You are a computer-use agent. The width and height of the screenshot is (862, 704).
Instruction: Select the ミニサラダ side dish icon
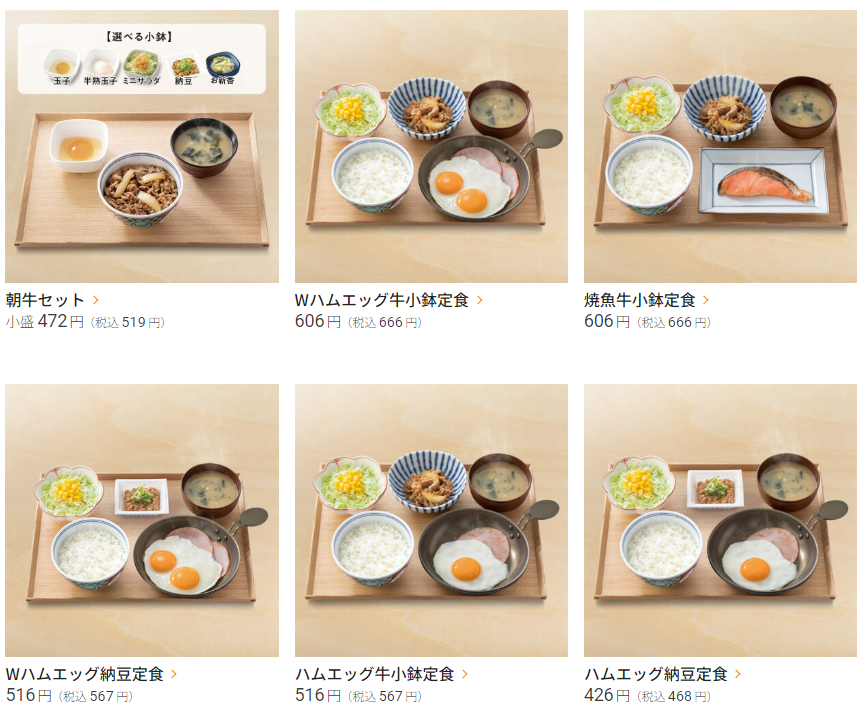(141, 67)
